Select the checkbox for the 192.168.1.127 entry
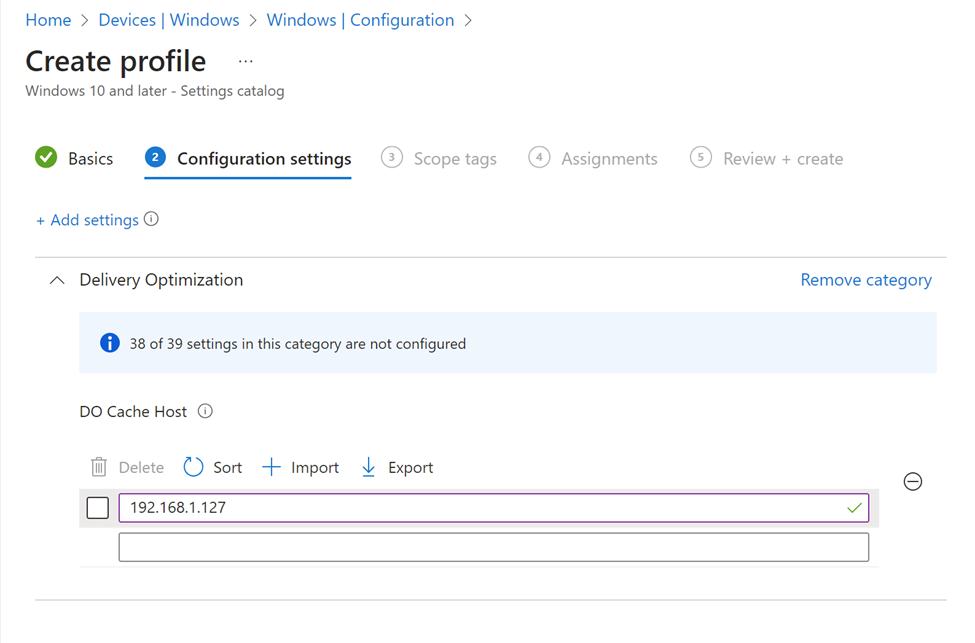Screen dimensions: 975x643 (x=97, y=507)
